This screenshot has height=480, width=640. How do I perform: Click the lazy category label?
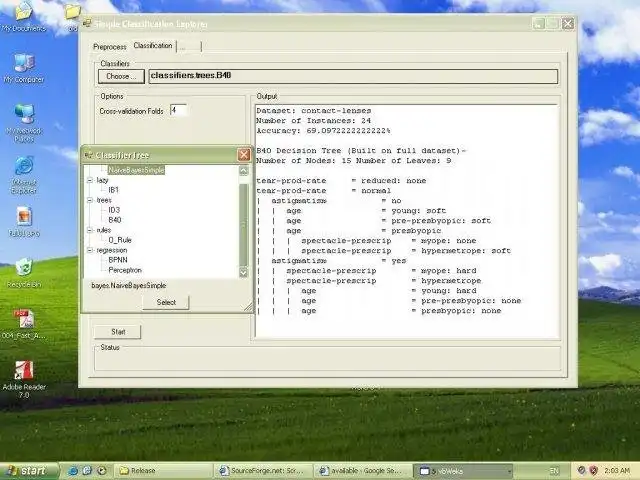pos(102,180)
